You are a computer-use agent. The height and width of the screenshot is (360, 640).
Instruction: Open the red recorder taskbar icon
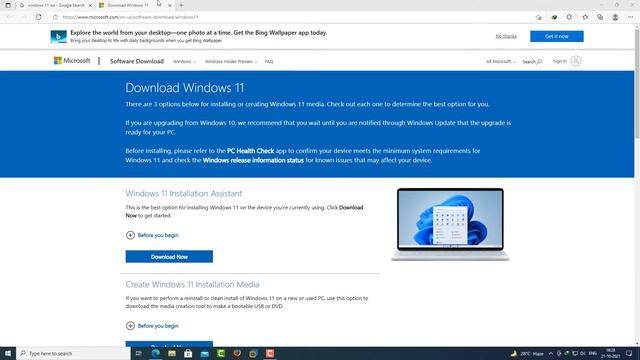pyautogui.click(x=270, y=353)
